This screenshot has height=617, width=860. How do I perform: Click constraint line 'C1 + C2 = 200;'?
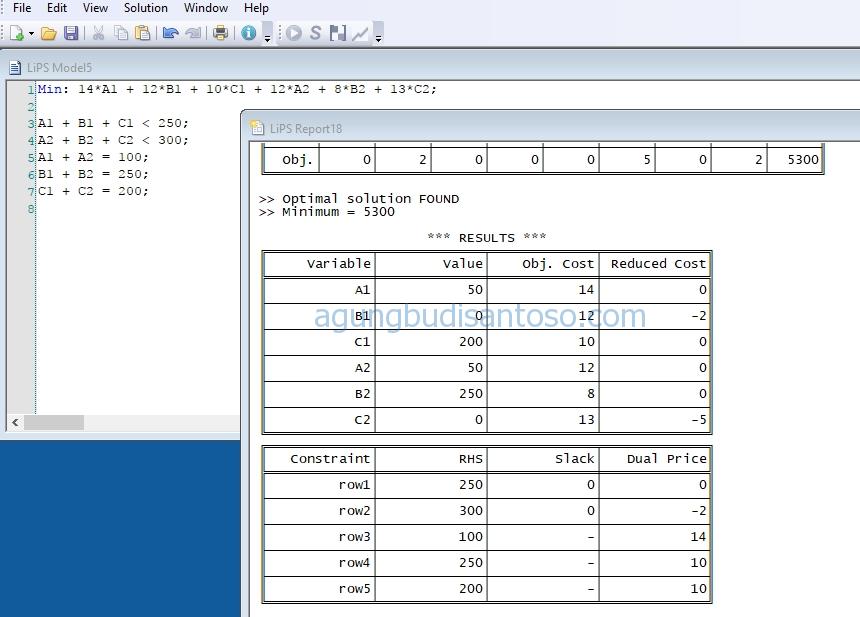(x=93, y=191)
